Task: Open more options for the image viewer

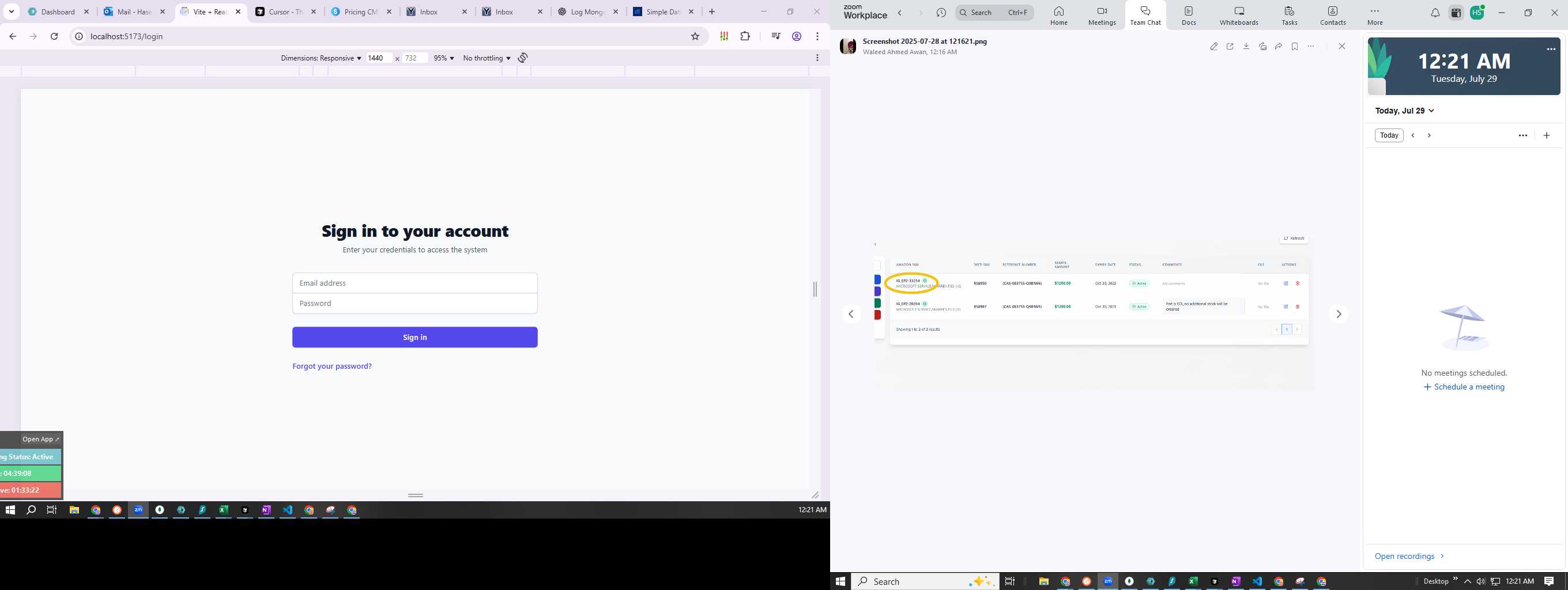Action: [1311, 46]
